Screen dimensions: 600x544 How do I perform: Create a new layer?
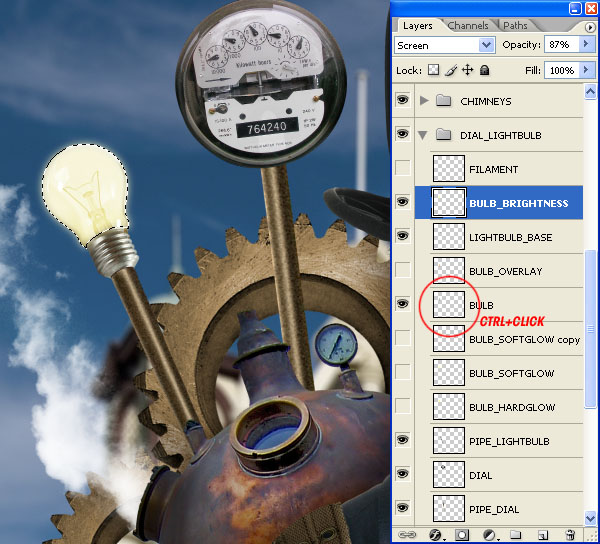point(543,535)
